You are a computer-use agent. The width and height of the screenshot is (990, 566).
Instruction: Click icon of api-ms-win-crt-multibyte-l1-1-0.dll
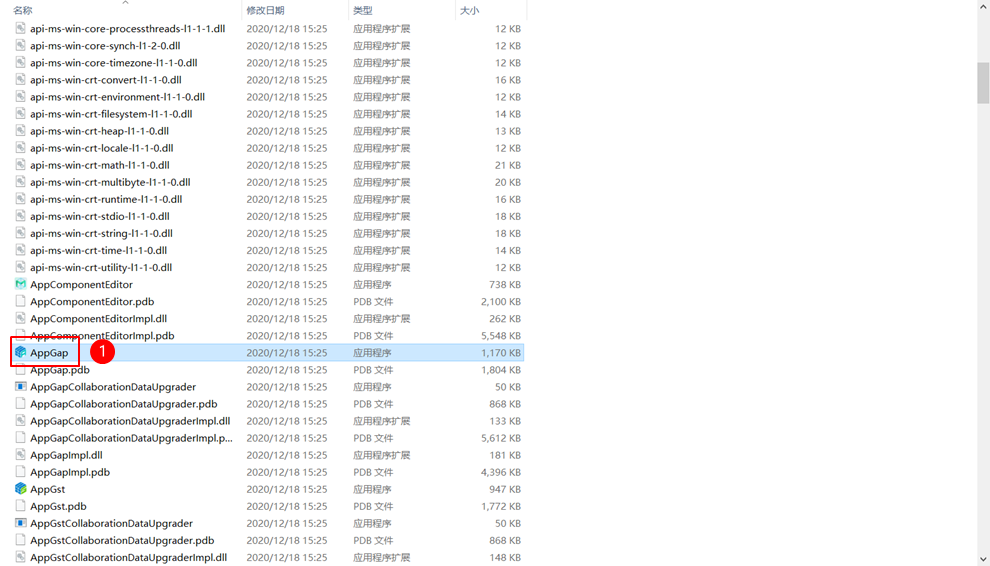tap(21, 182)
